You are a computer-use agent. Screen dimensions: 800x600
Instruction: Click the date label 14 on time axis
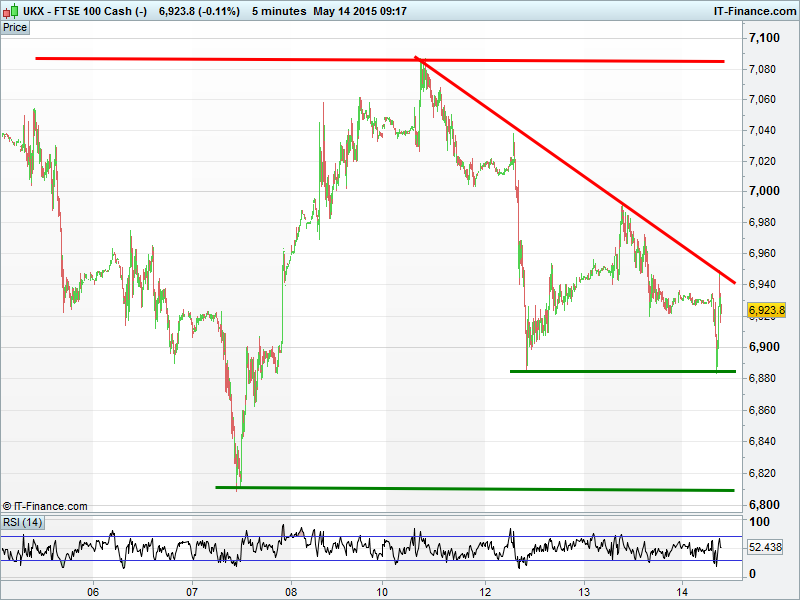682,592
